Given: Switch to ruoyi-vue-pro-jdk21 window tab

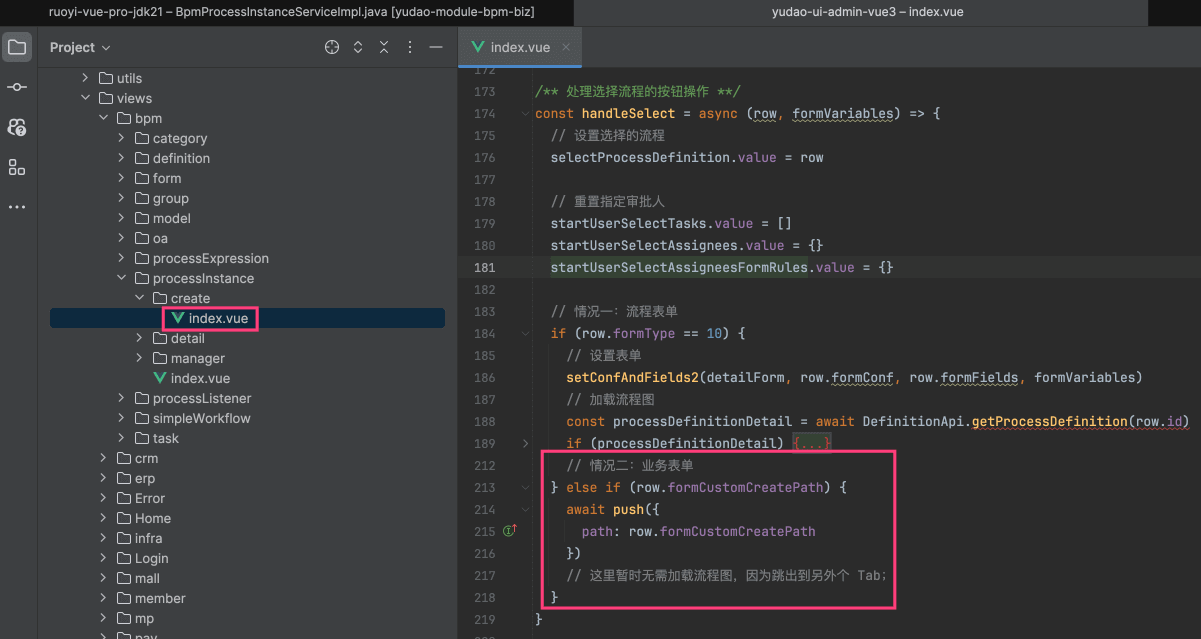Looking at the screenshot, I should (x=290, y=12).
